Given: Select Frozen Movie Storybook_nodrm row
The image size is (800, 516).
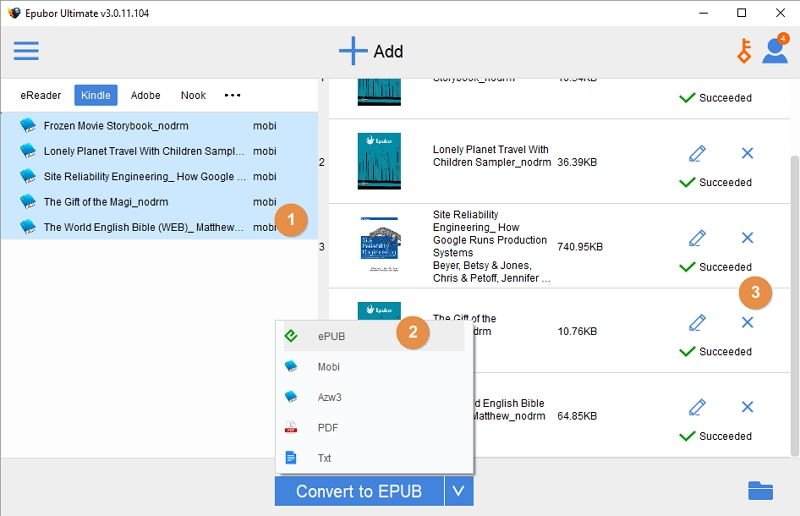Looking at the screenshot, I should click(159, 126).
